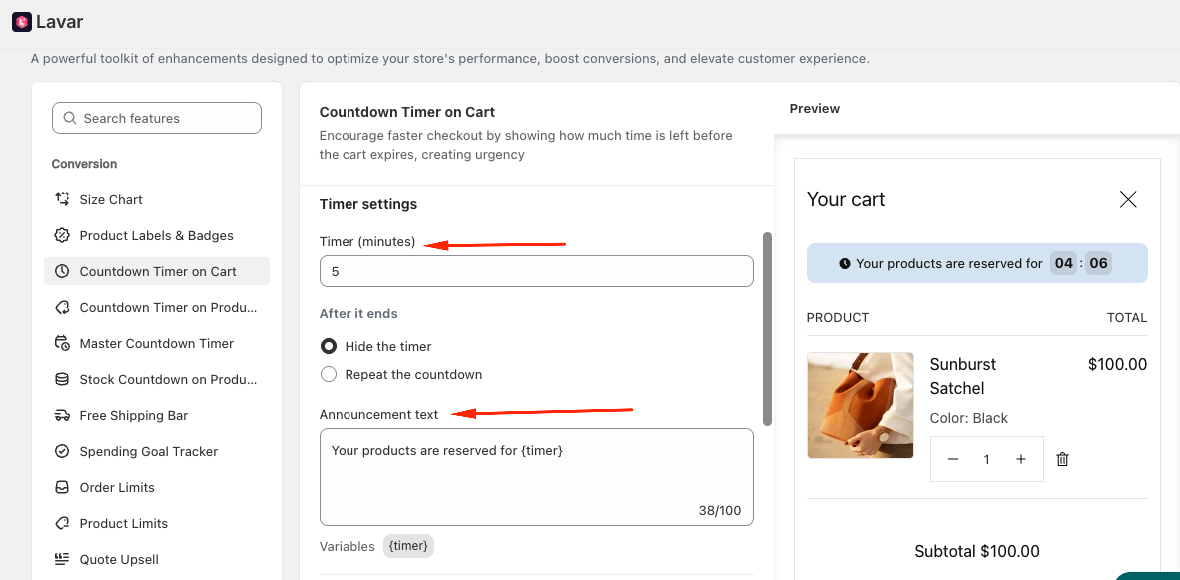Click the clock icon in reserved banner
This screenshot has width=1180, height=580.
[x=845, y=263]
